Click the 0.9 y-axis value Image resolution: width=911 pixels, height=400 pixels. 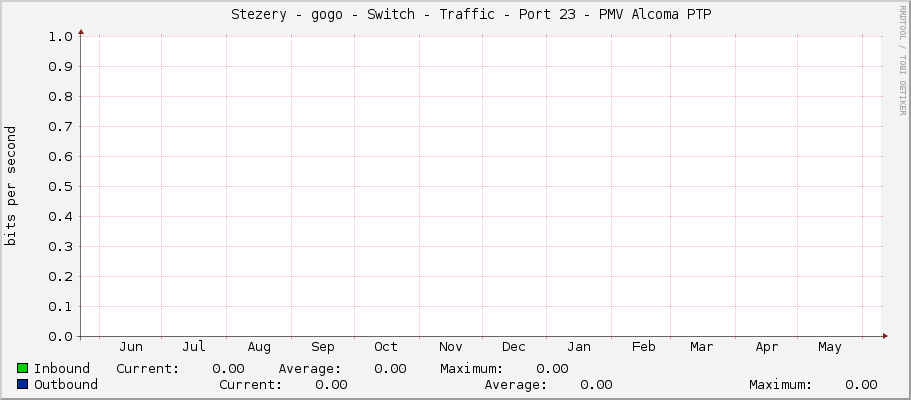[x=60, y=67]
